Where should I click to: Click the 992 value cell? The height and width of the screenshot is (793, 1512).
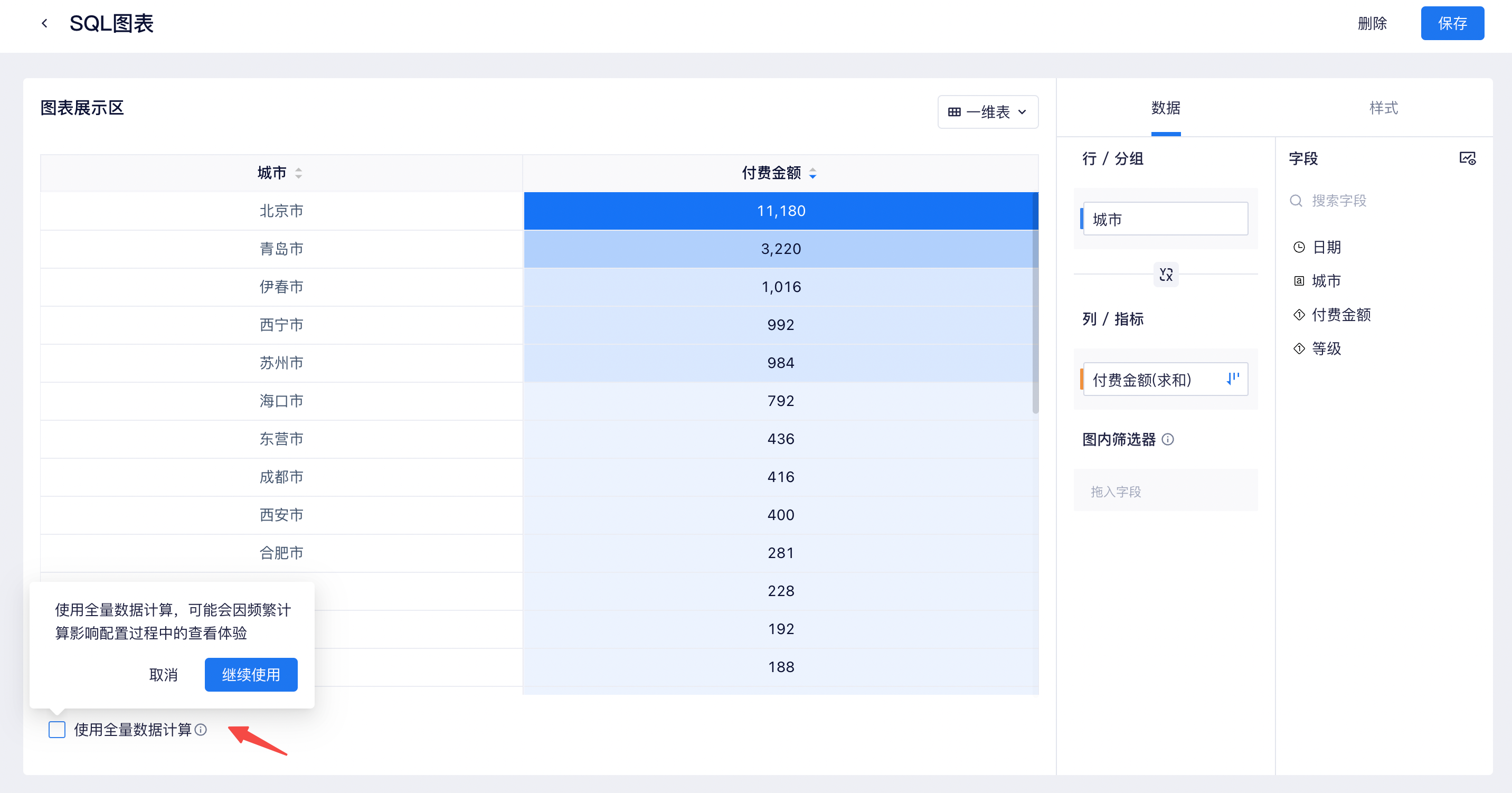[781, 325]
